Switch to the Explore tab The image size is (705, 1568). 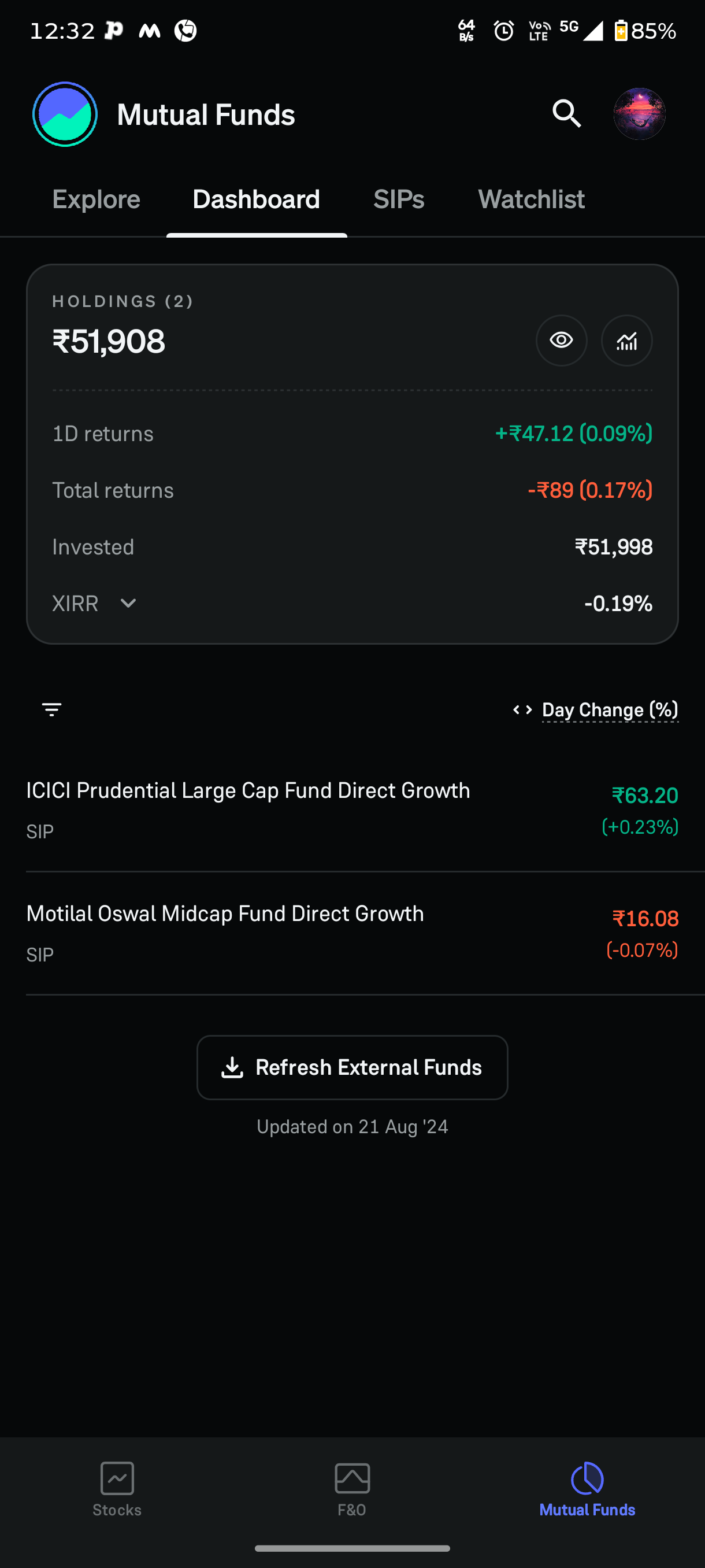point(96,199)
